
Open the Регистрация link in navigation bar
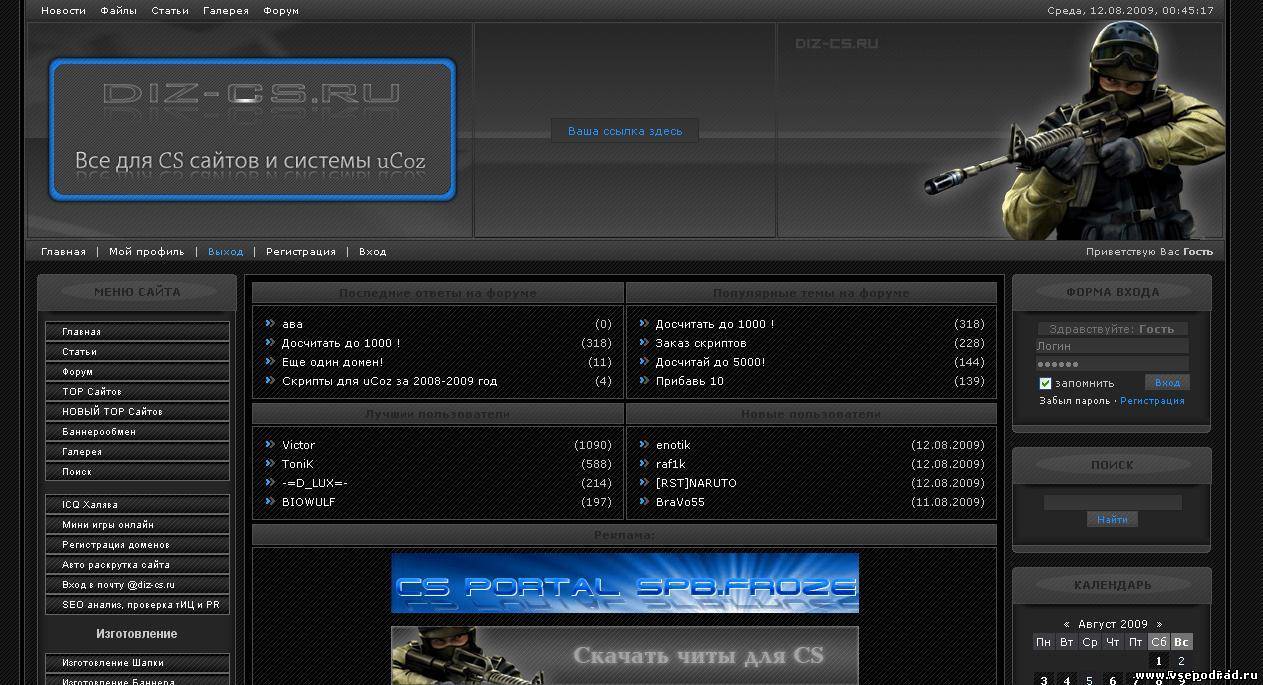pyautogui.click(x=301, y=252)
